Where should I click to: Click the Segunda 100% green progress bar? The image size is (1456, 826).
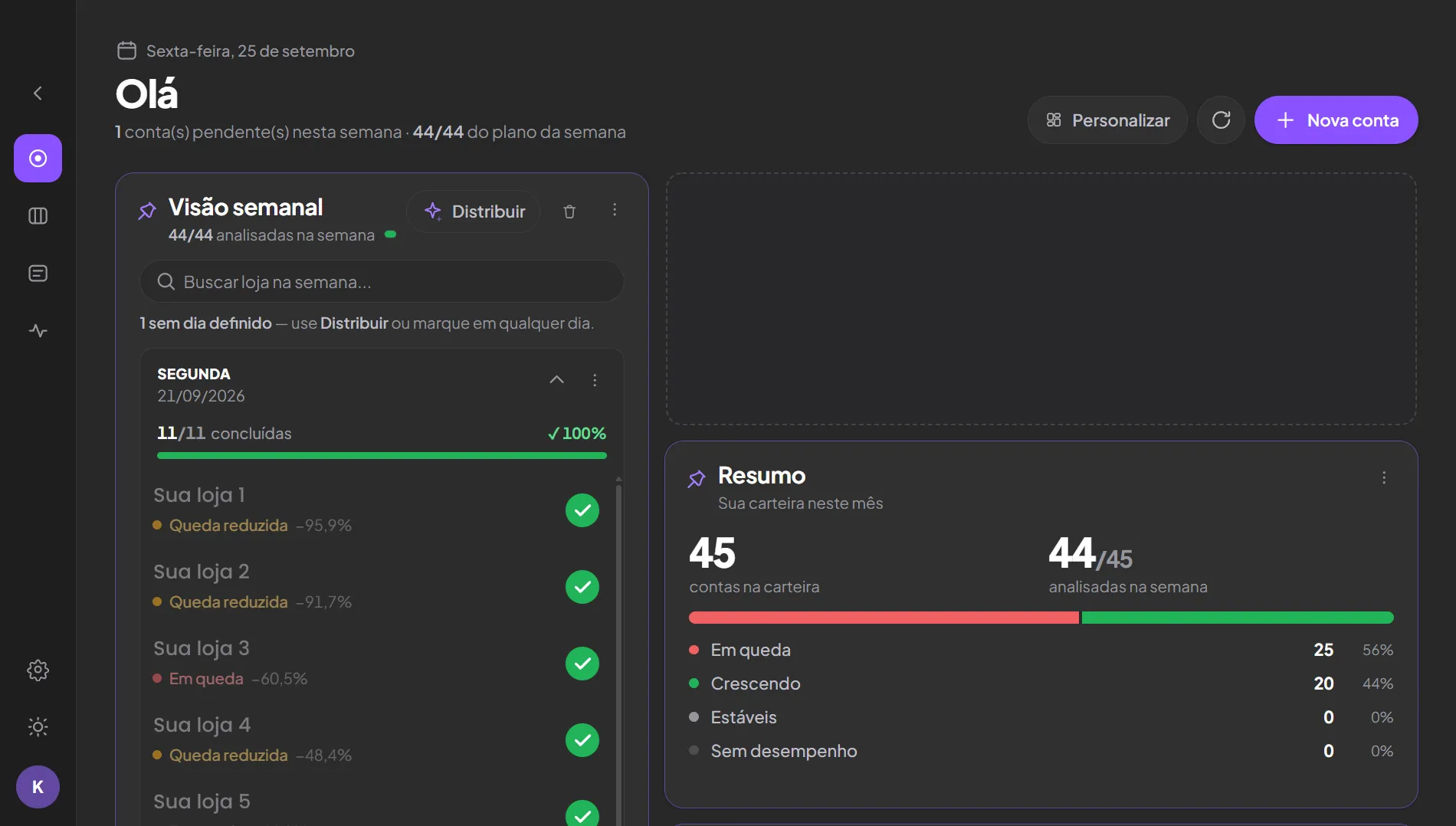(x=382, y=456)
